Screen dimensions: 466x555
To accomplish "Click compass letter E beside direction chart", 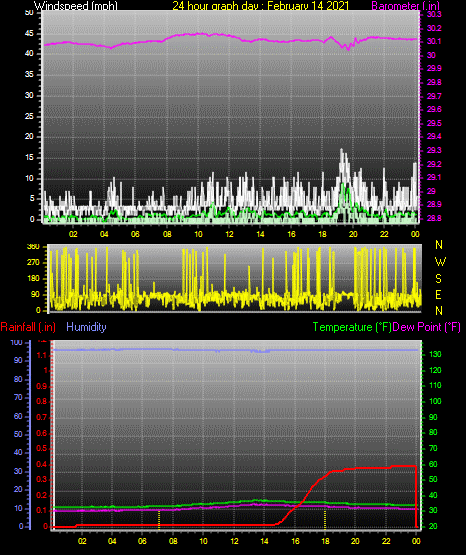I will (x=438, y=294).
